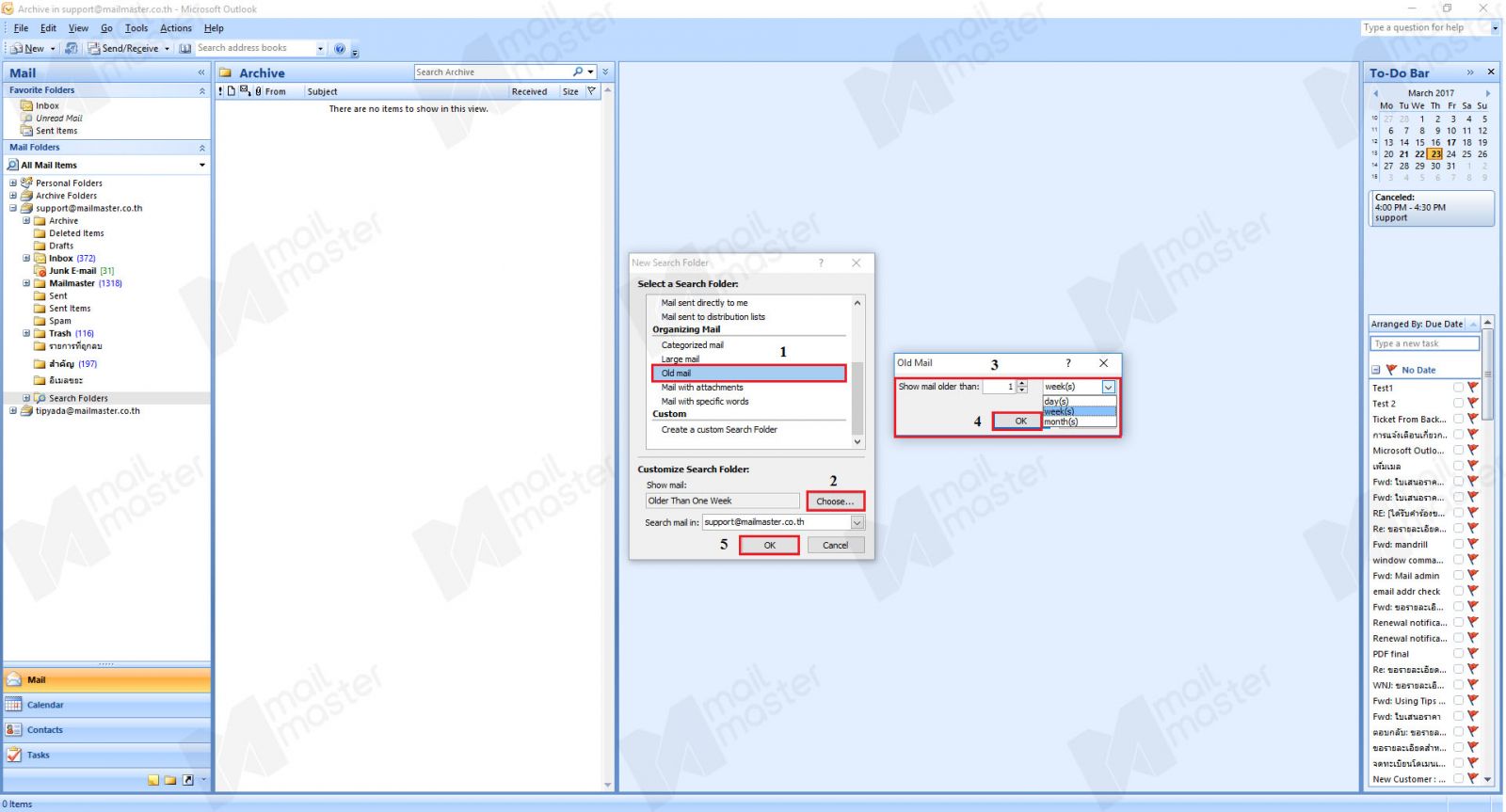1506x812 pixels.
Task: Select month(s) in the dropdown list
Action: pos(1079,422)
